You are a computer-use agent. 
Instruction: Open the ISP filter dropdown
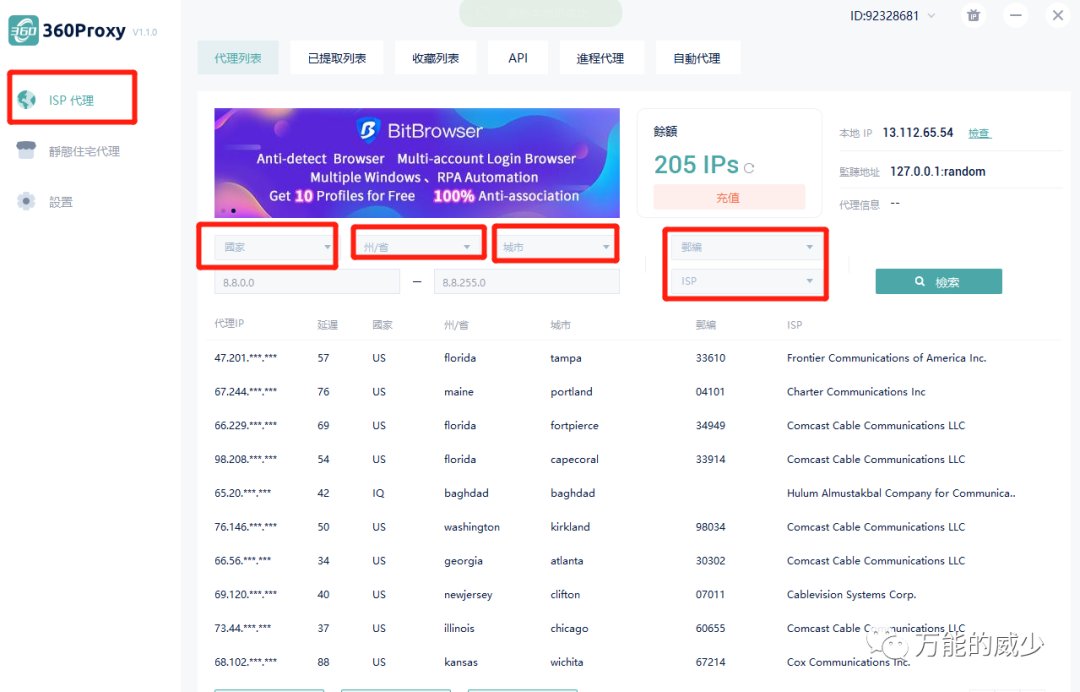pyautogui.click(x=747, y=281)
